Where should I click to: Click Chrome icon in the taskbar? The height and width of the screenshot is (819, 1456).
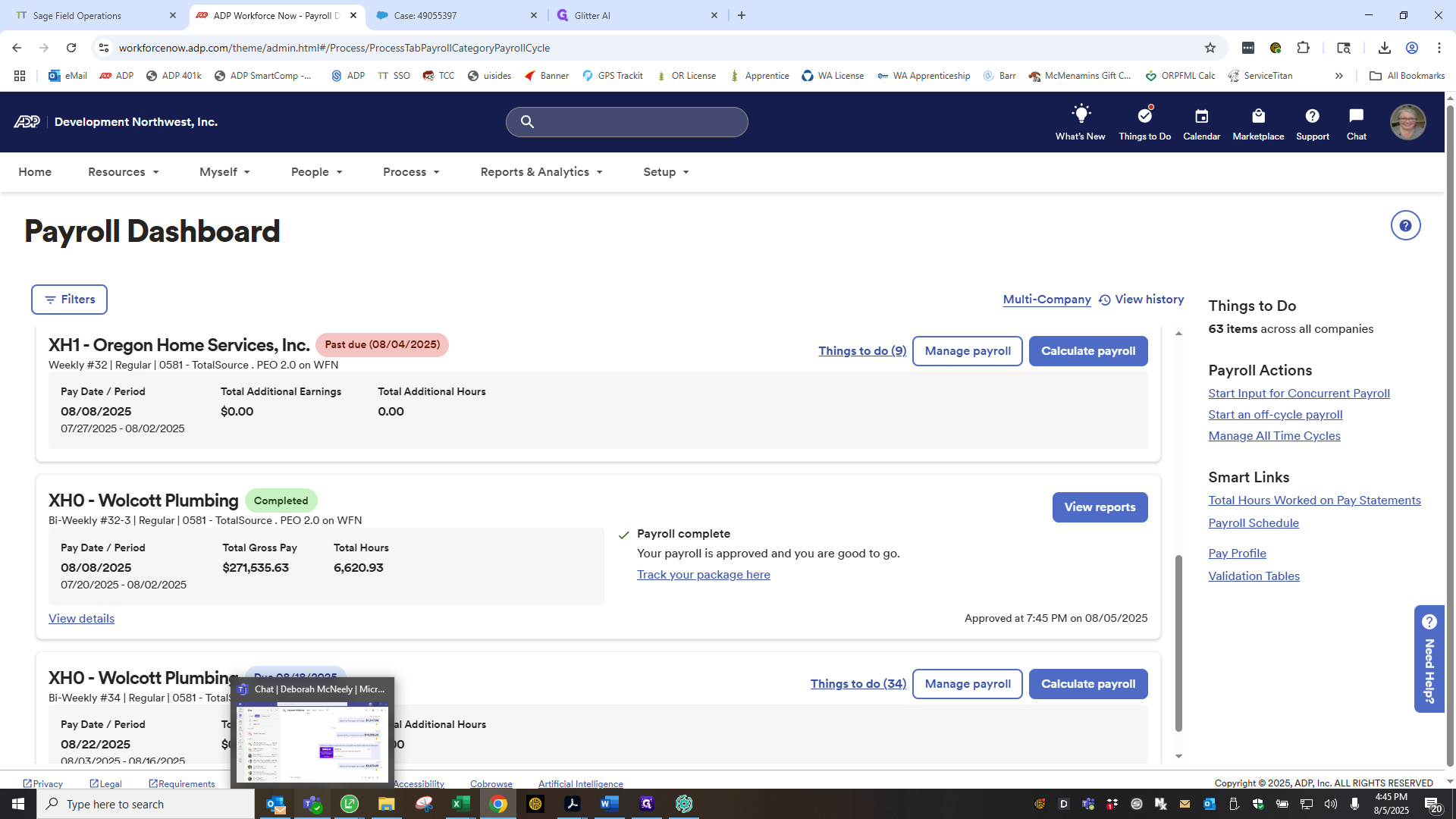pos(497,804)
